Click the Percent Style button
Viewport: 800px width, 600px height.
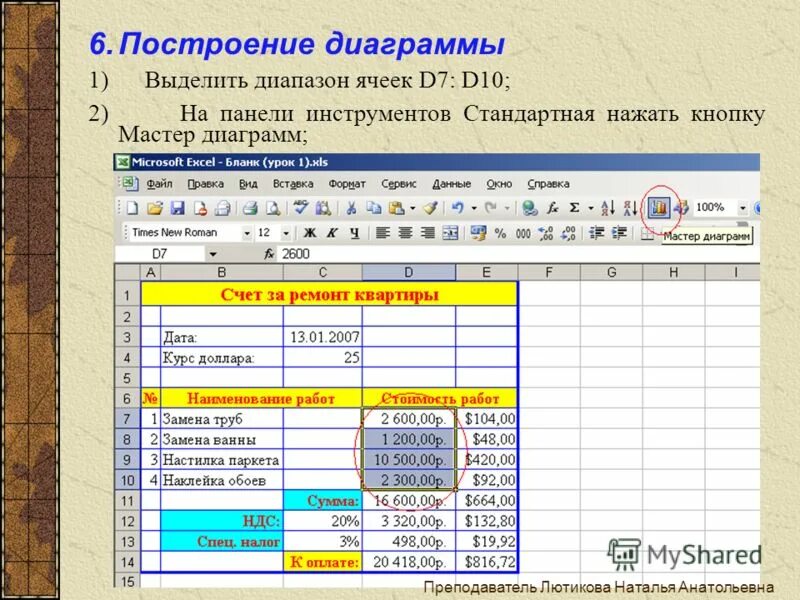tap(500, 231)
